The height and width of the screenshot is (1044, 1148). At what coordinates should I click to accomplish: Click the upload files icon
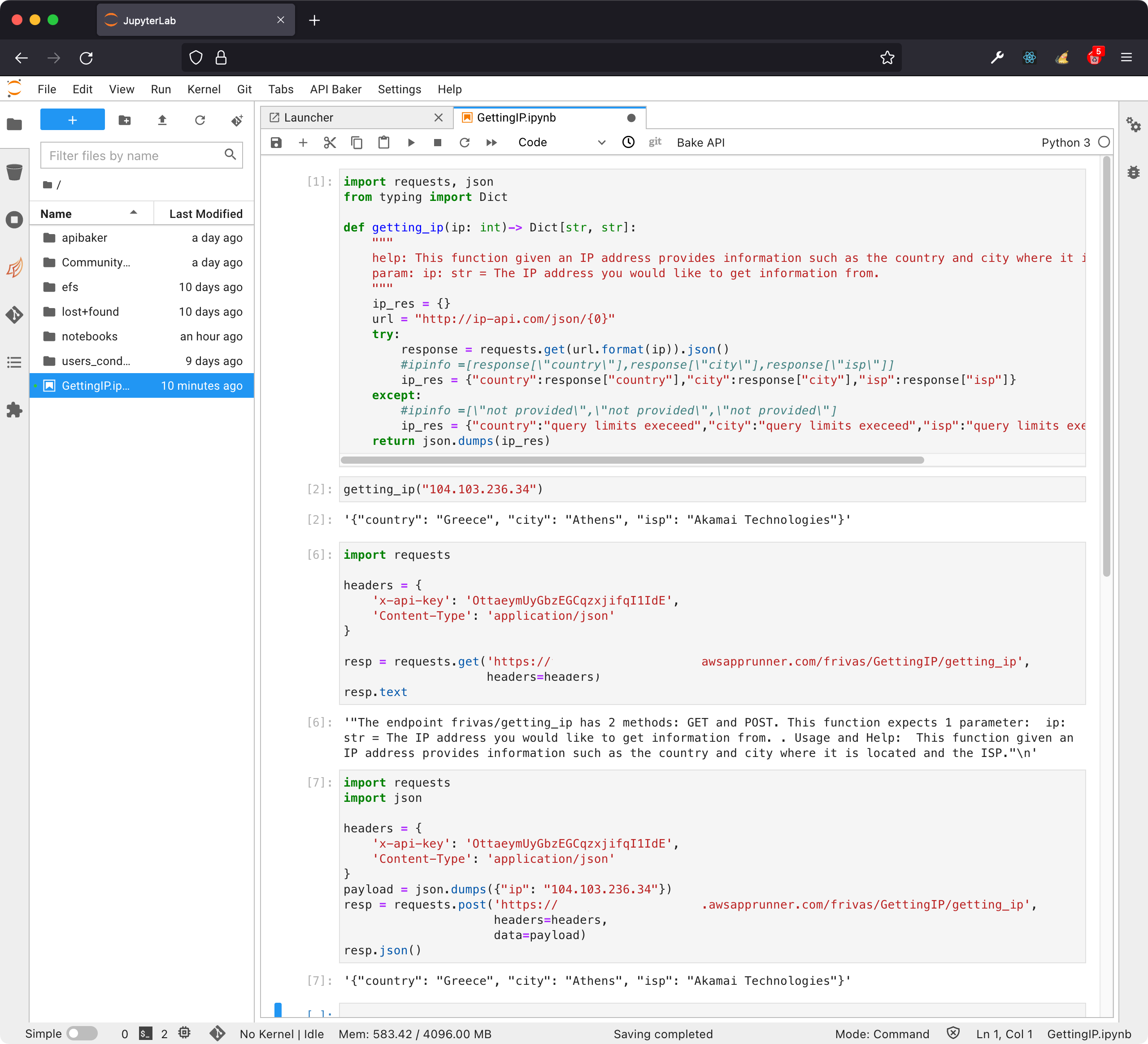coord(162,120)
